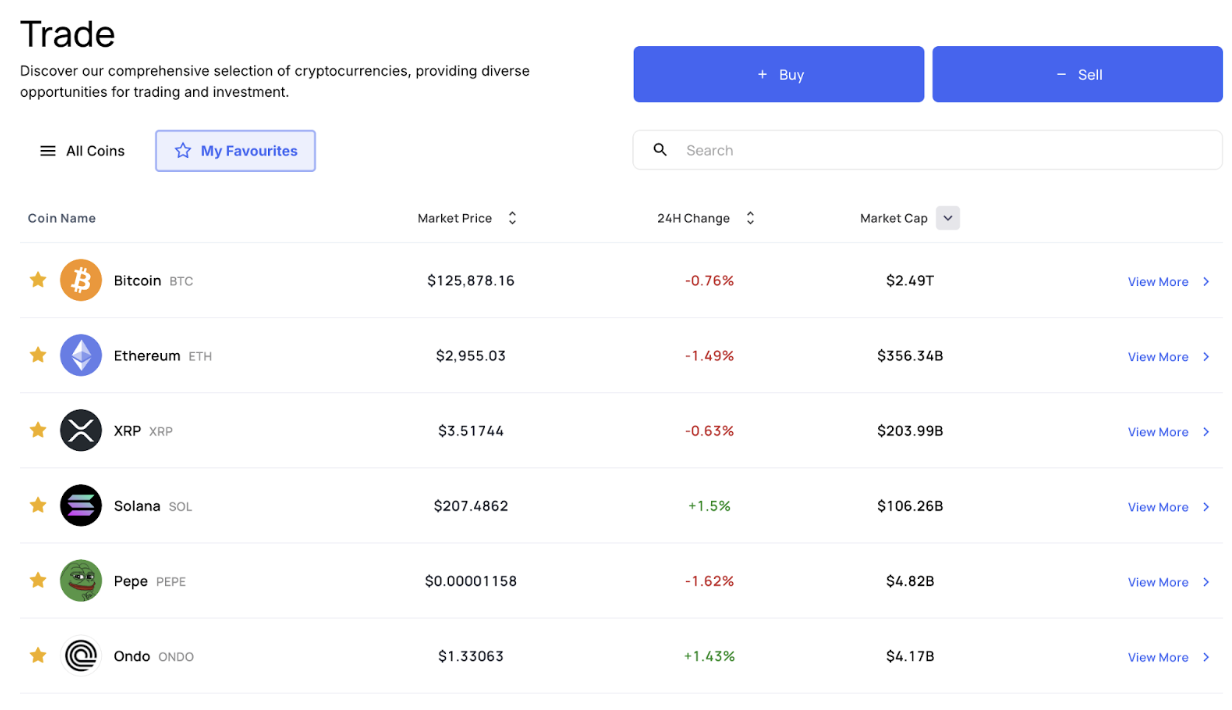Click Ondo price $1.33063
Image resolution: width=1232 pixels, height=710 pixels.
(x=471, y=656)
